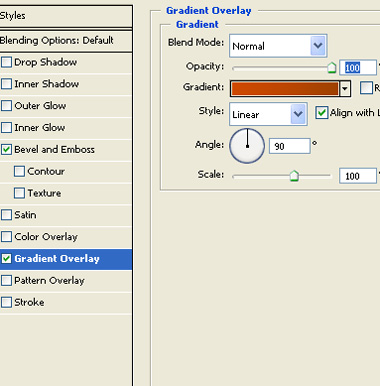The width and height of the screenshot is (380, 386).
Task: Select the Gradient Overlay row label
Action: 57,259
